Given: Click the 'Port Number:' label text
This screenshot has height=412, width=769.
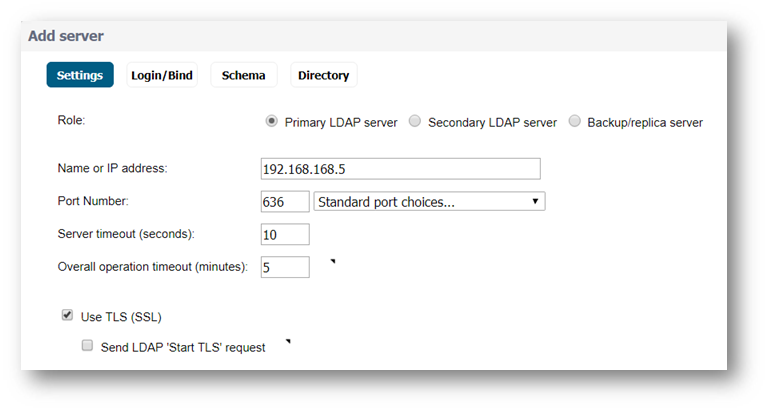Looking at the screenshot, I should [x=93, y=201].
